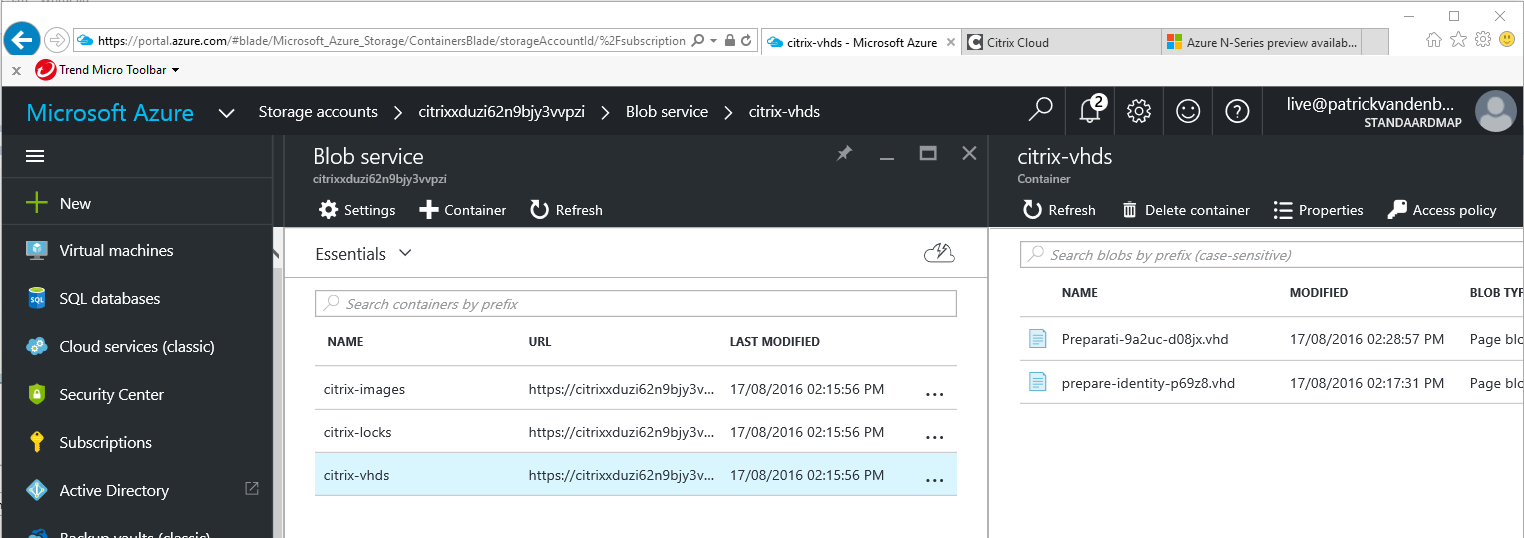Viewport: 1524px width, 538px height.
Task: Pin the Blob service blade
Action: pos(844,153)
